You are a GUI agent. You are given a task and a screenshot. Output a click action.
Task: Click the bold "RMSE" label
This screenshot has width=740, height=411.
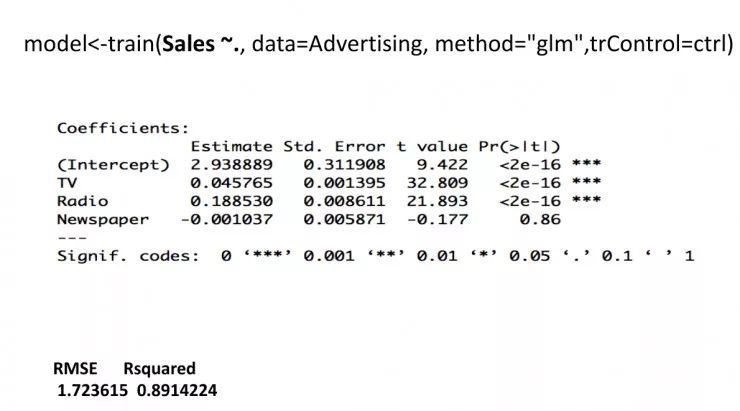click(x=76, y=368)
